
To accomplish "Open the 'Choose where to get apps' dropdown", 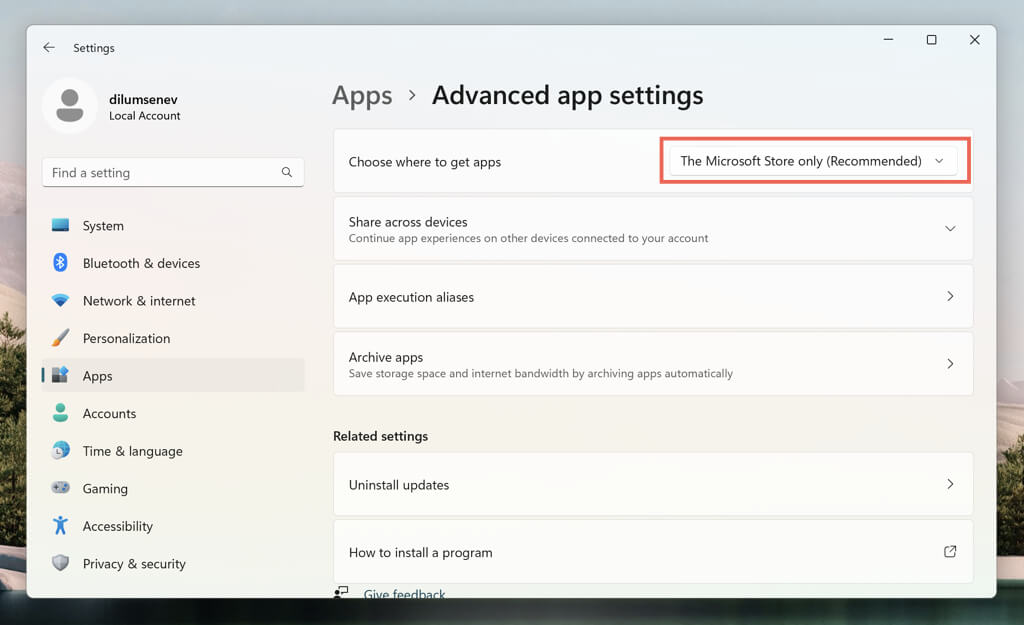I will click(x=812, y=161).
